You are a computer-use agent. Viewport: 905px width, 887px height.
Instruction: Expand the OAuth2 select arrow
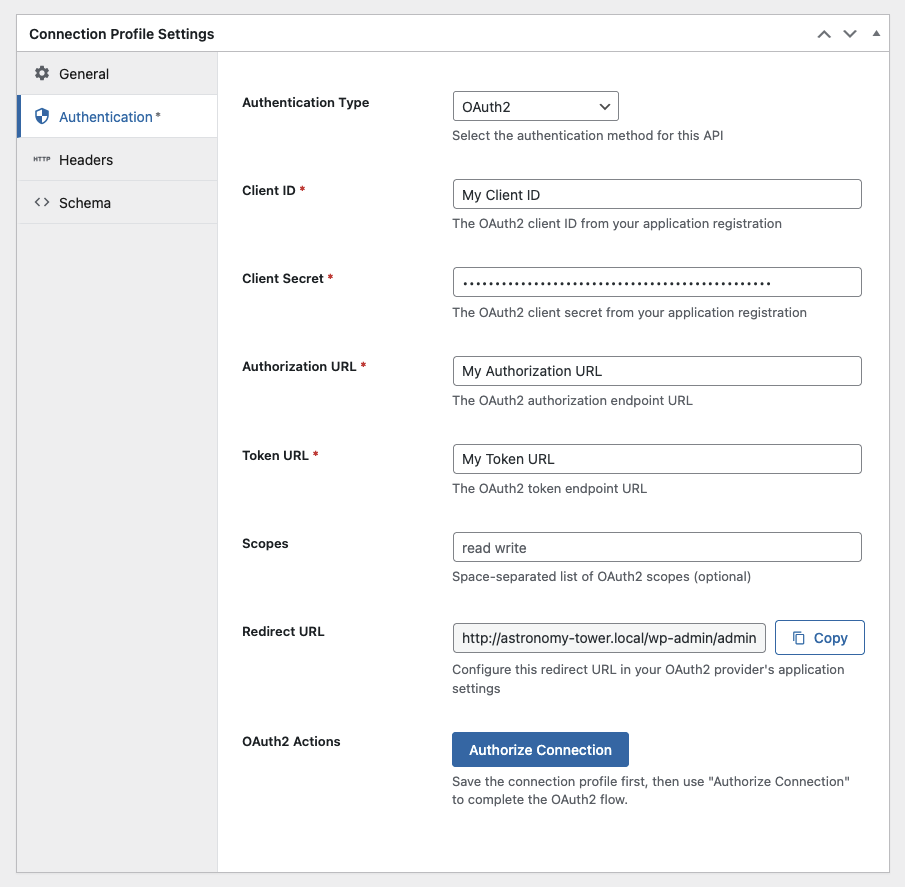click(604, 107)
